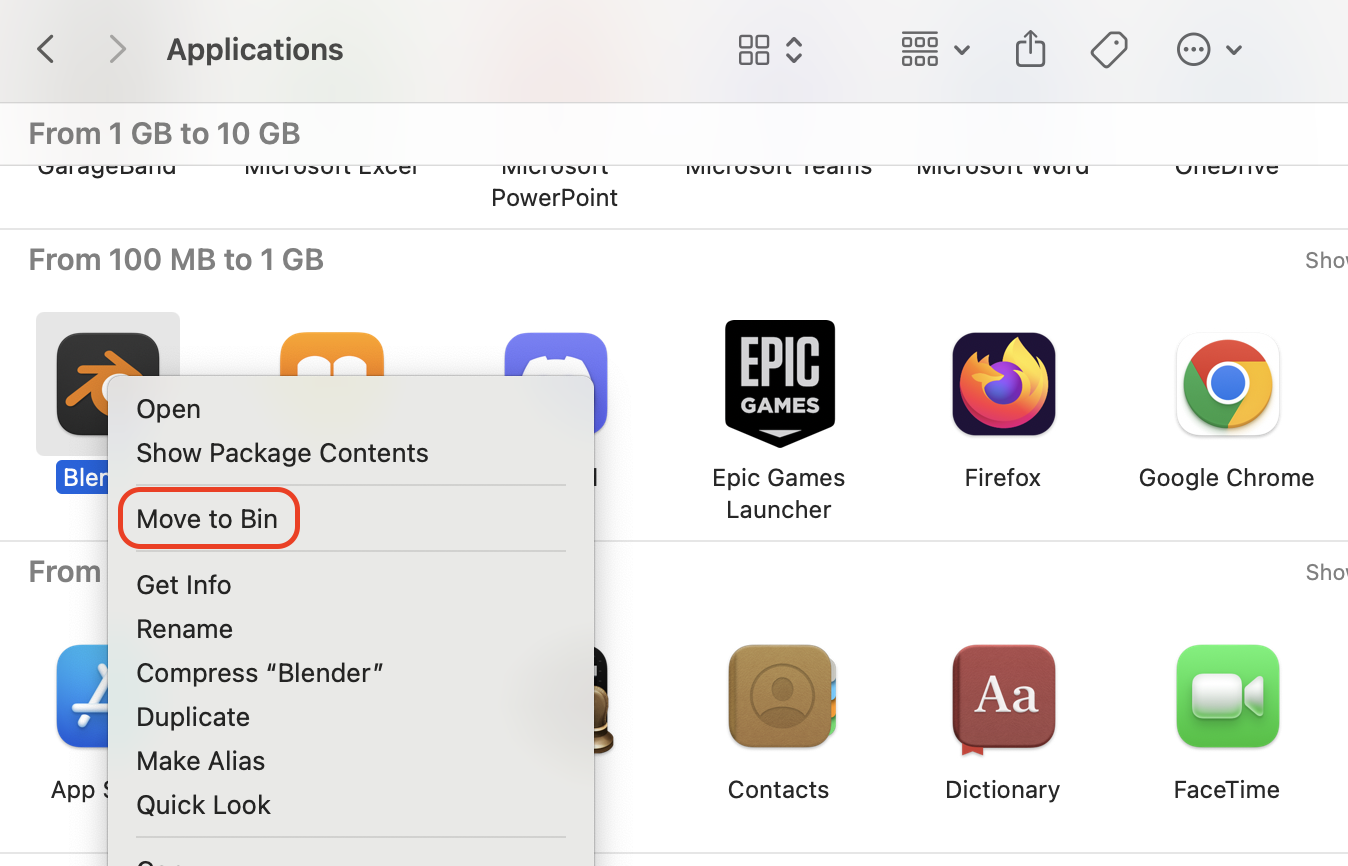Select Quick Look from the context menu

[203, 804]
